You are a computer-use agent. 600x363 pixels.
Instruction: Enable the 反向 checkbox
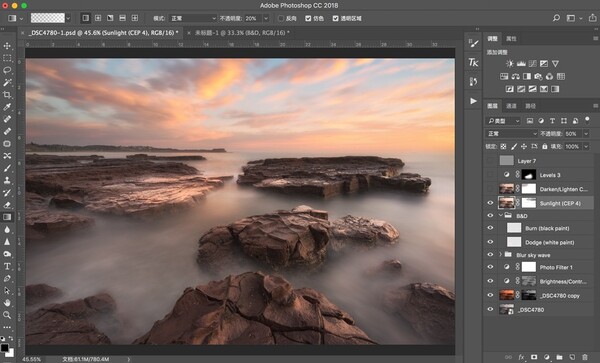point(281,18)
